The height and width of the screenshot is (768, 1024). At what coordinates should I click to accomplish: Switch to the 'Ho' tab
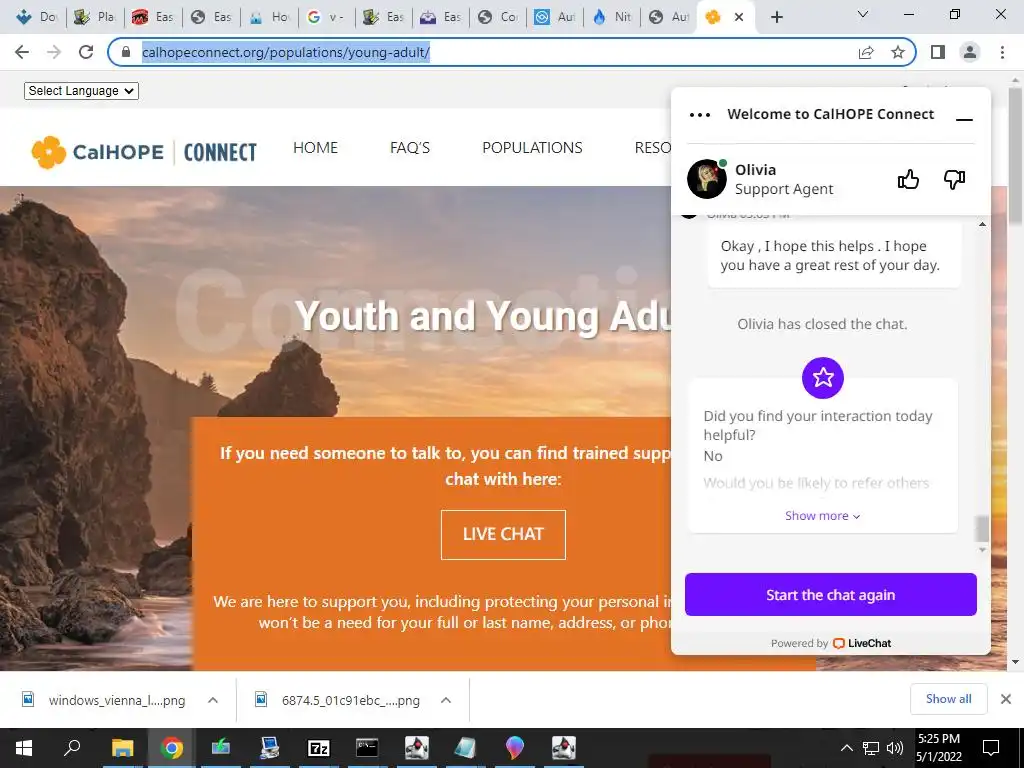click(269, 17)
